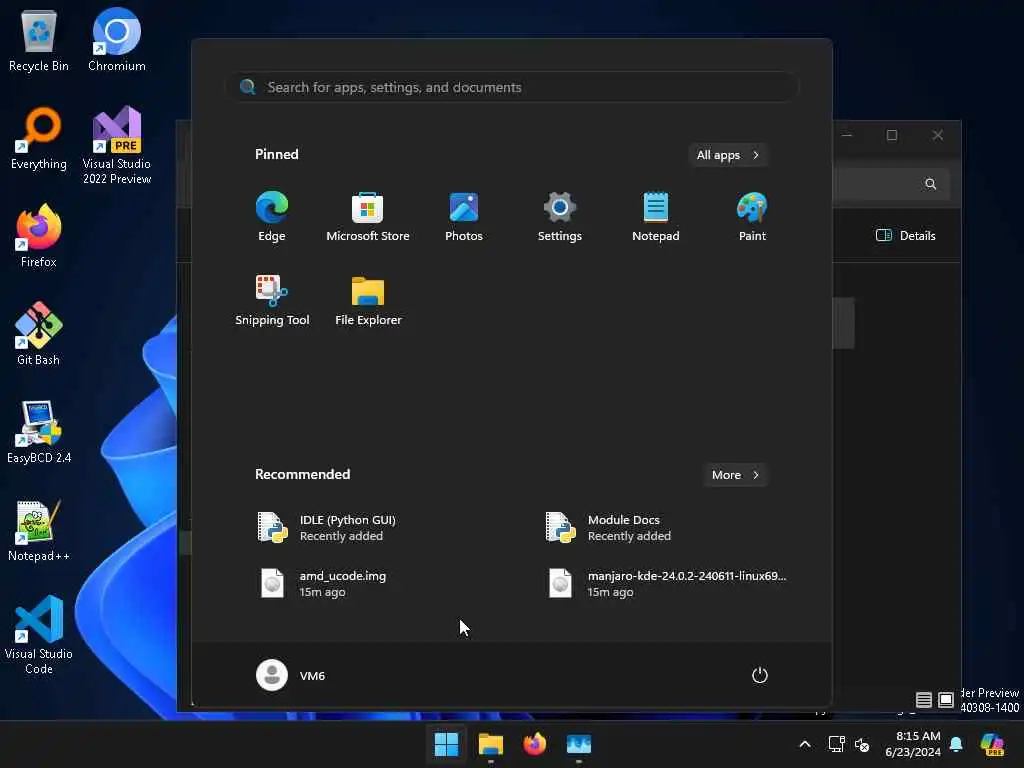Open File Explorer from the taskbar
Viewport: 1024px width, 768px height.
[x=490, y=744]
